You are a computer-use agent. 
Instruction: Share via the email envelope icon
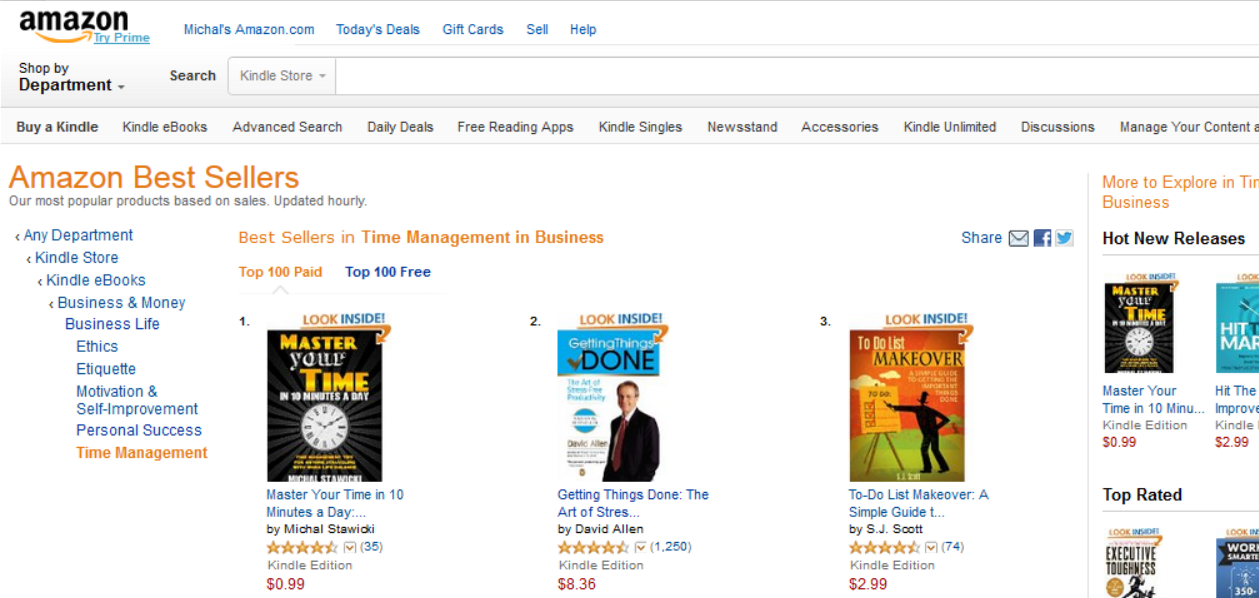pyautogui.click(x=1019, y=238)
